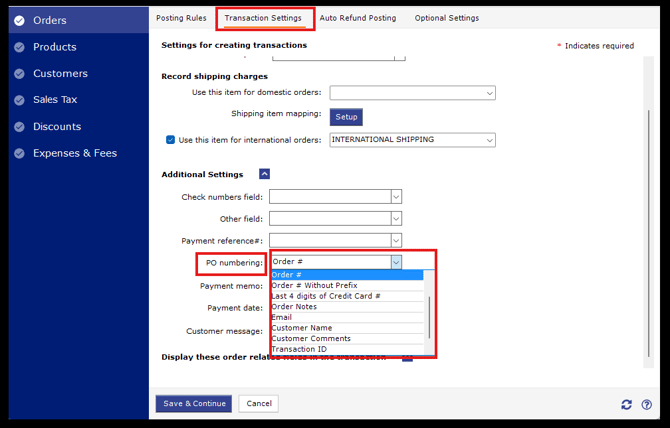Screen dimensions: 670x428
Task: Open the Payment reference# dropdown
Action: coord(396,241)
